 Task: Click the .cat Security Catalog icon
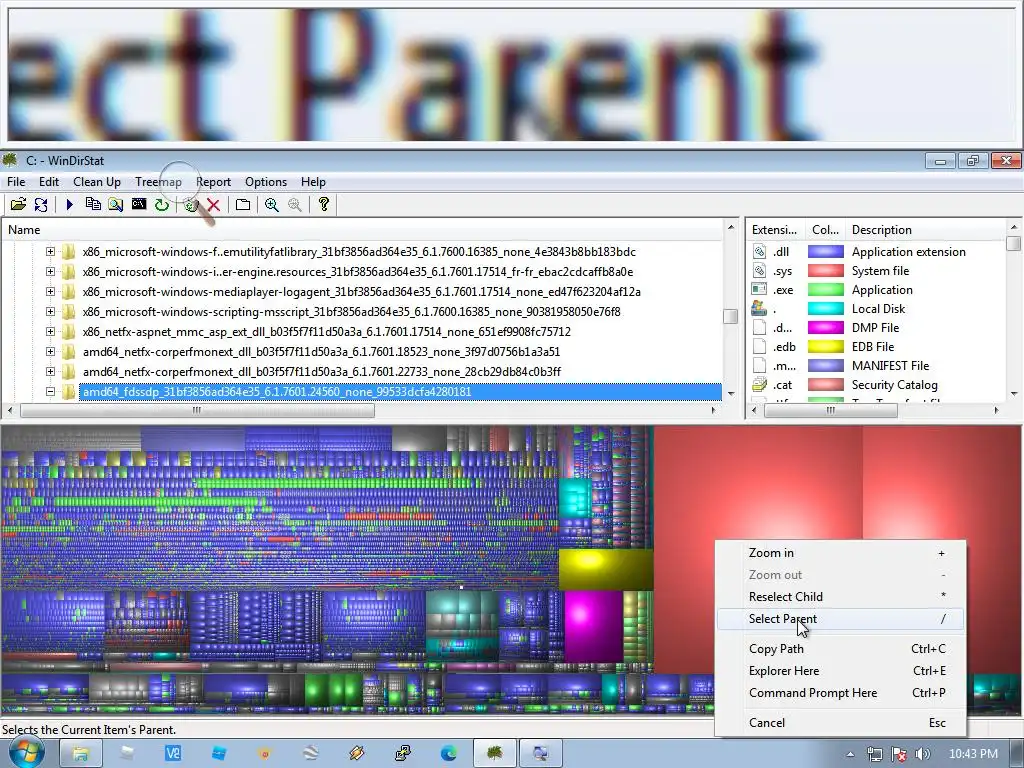760,385
